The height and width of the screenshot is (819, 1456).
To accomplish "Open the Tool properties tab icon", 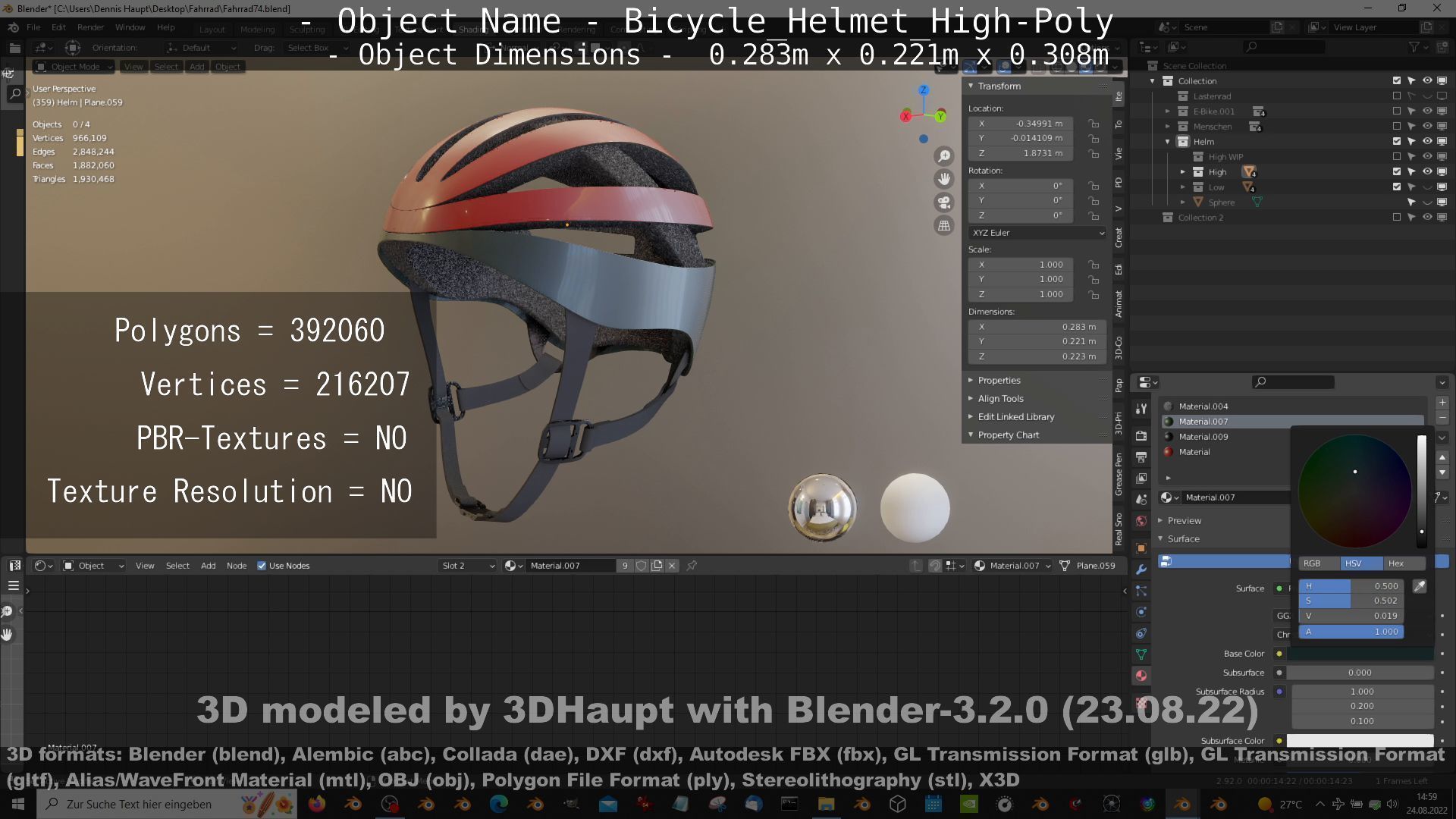I will click(x=1141, y=409).
